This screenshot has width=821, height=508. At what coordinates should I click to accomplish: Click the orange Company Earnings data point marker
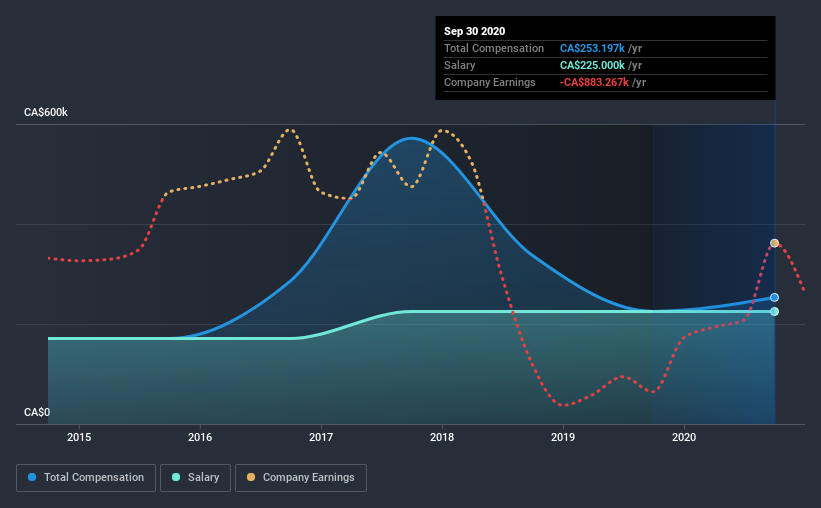(774, 243)
